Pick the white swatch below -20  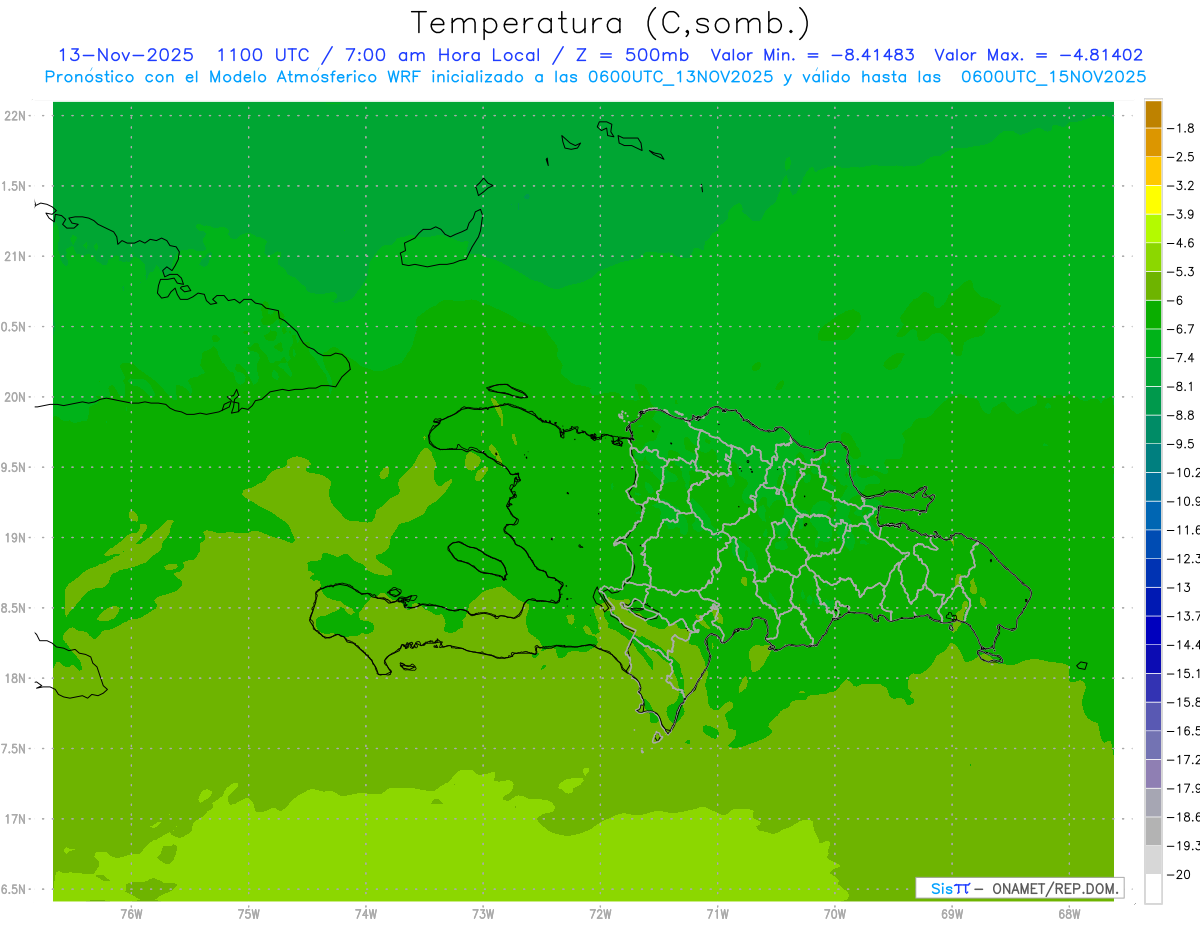point(1153,888)
